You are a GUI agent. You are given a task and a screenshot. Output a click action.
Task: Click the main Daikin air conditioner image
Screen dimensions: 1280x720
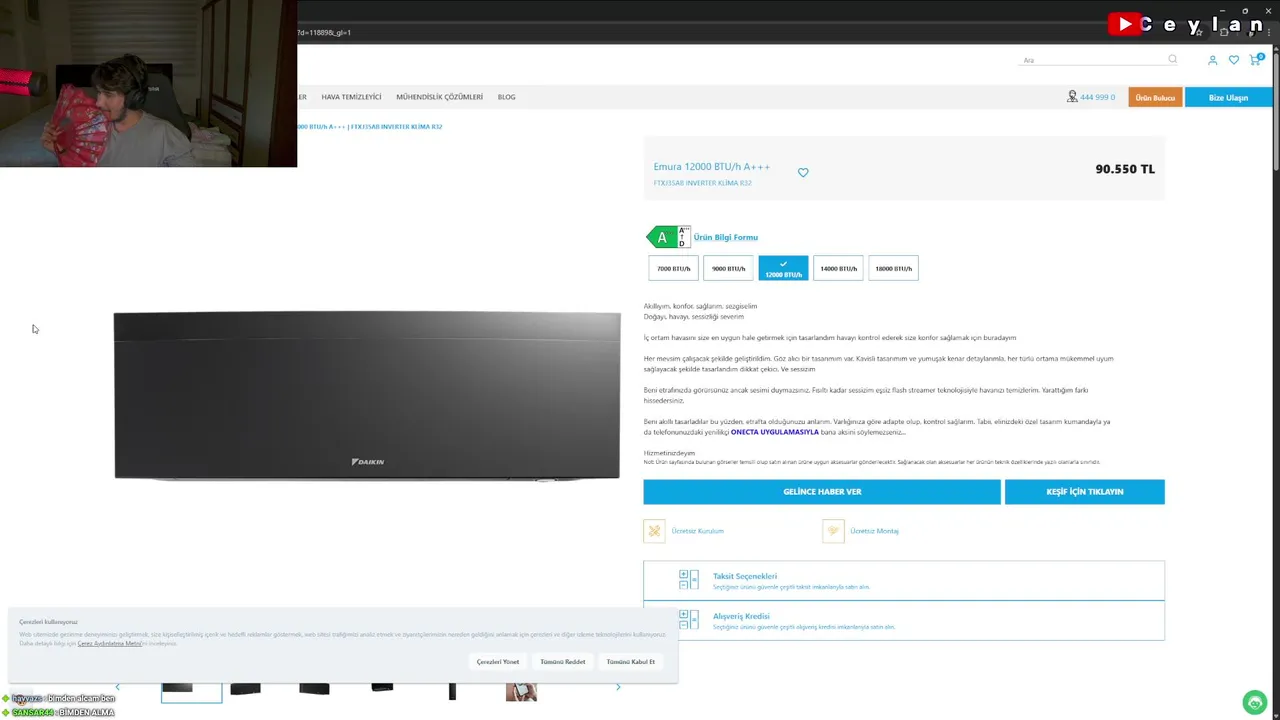[x=367, y=396]
